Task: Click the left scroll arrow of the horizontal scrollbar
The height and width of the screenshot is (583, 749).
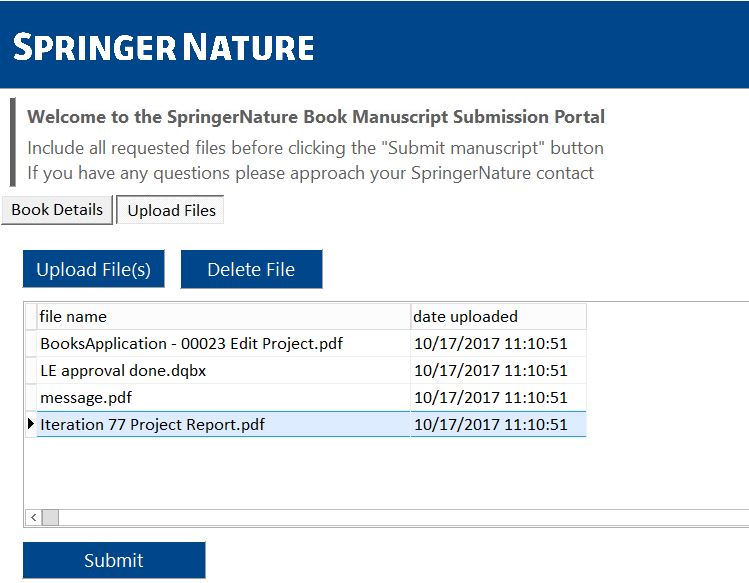Action: [x=33, y=517]
